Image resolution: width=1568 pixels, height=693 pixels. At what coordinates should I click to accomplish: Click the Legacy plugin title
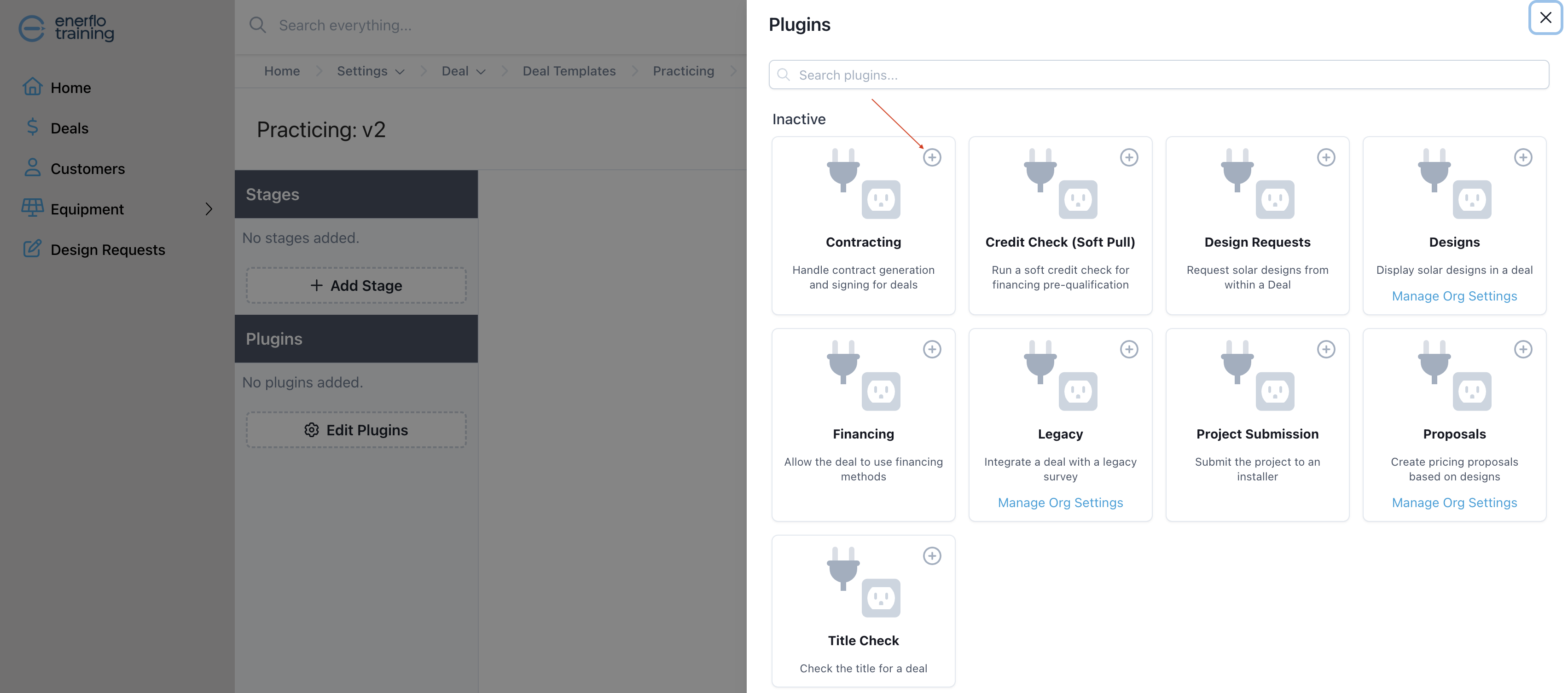click(x=1060, y=434)
